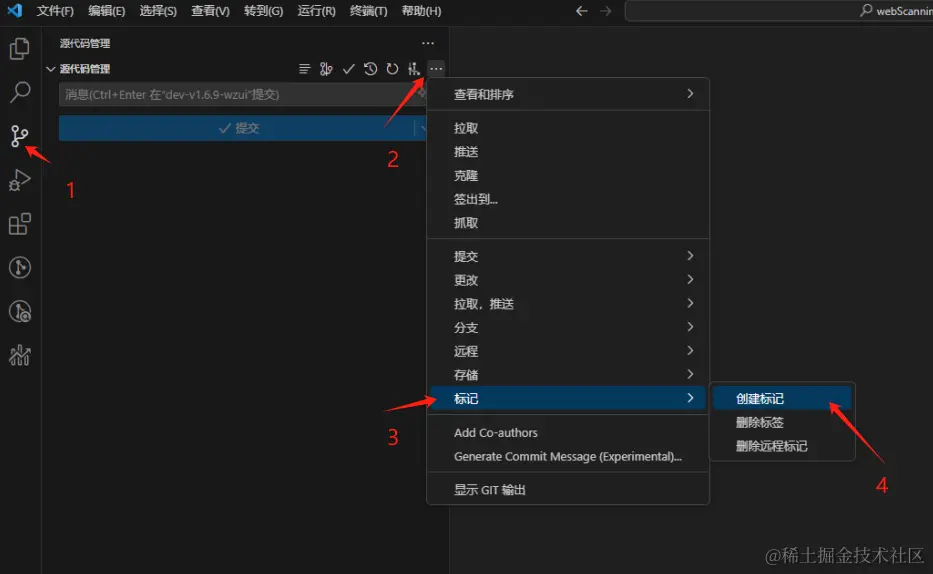The image size is (933, 574).
Task: Open the more actions ellipsis next to toolbar
Action: pyautogui.click(x=436, y=69)
